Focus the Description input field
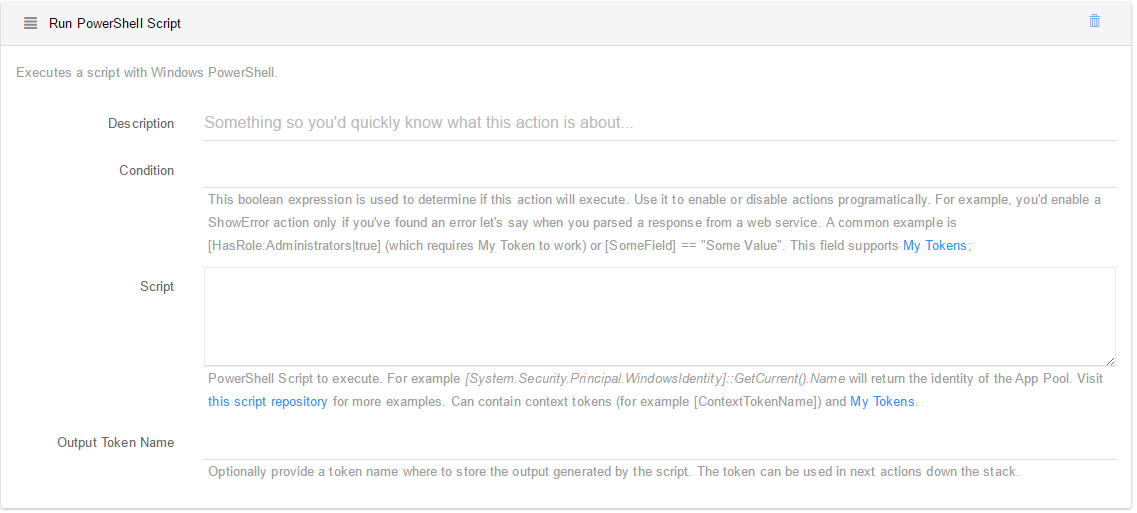The height and width of the screenshot is (513, 1137). (659, 123)
